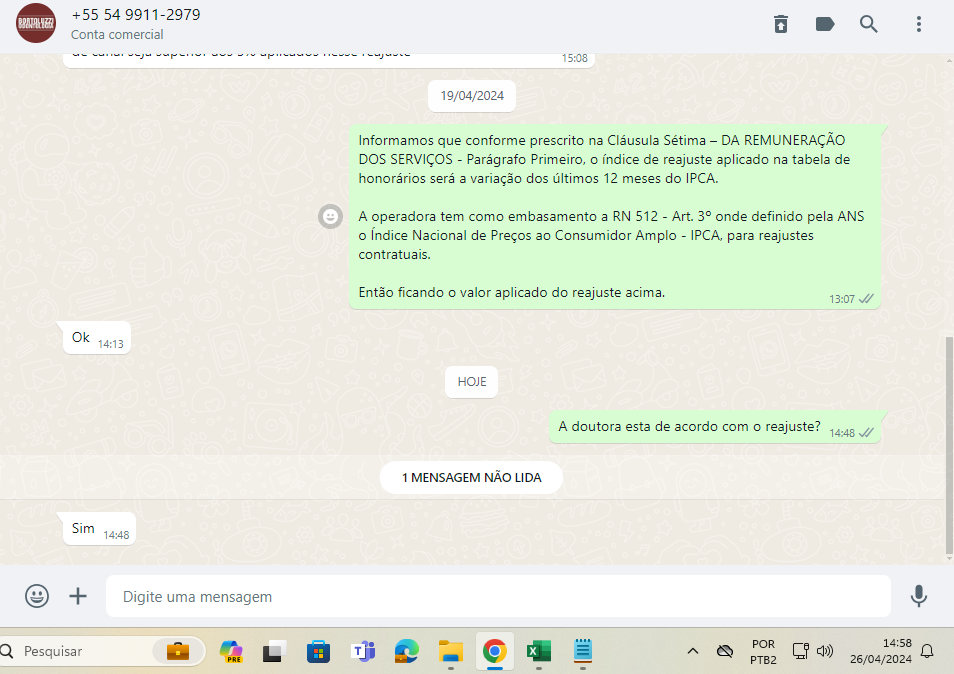Screen dimensions: 954x674
Task: Select the 'Ok' message at 14:13
Action: click(97, 338)
